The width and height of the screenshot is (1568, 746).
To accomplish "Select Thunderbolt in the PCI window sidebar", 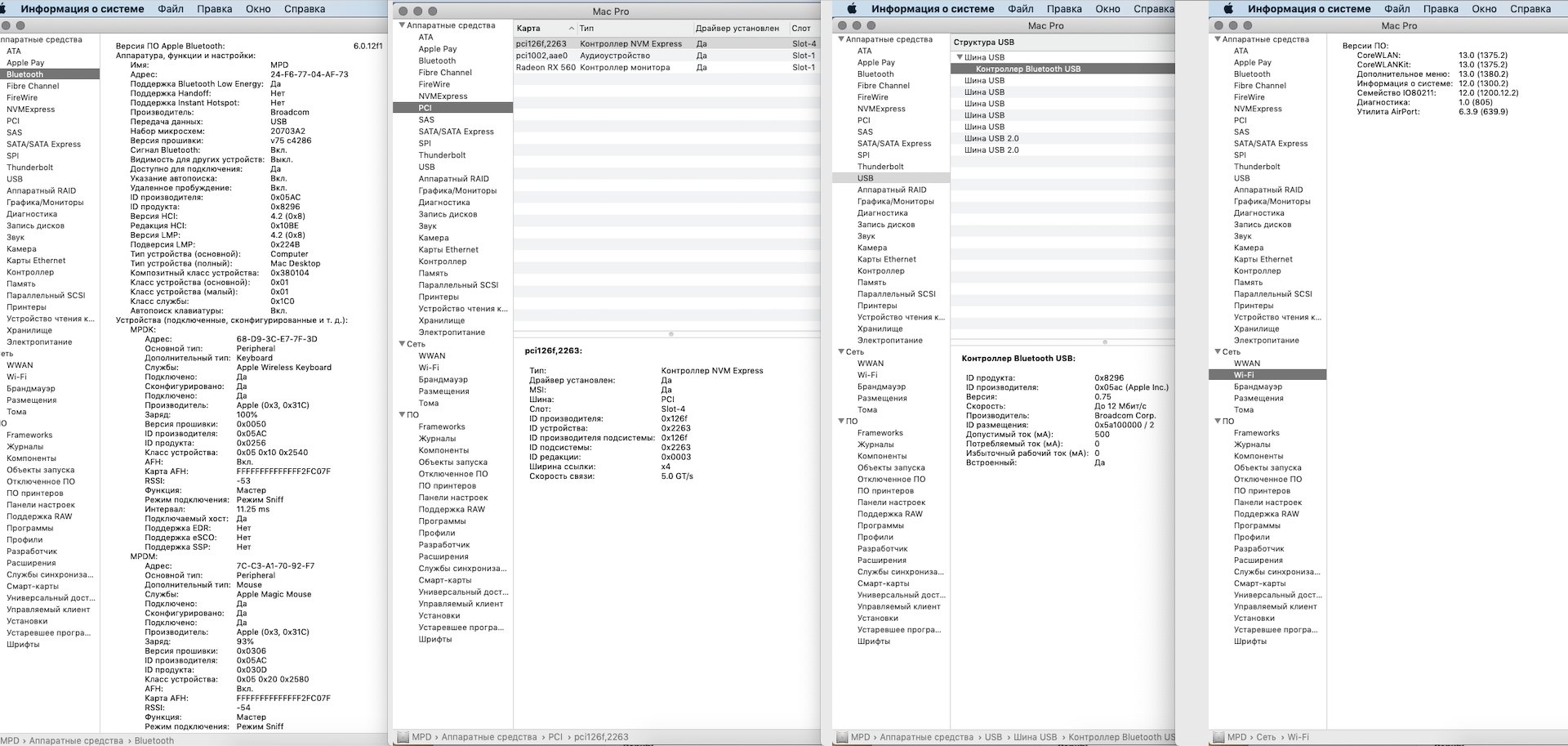I will click(442, 155).
